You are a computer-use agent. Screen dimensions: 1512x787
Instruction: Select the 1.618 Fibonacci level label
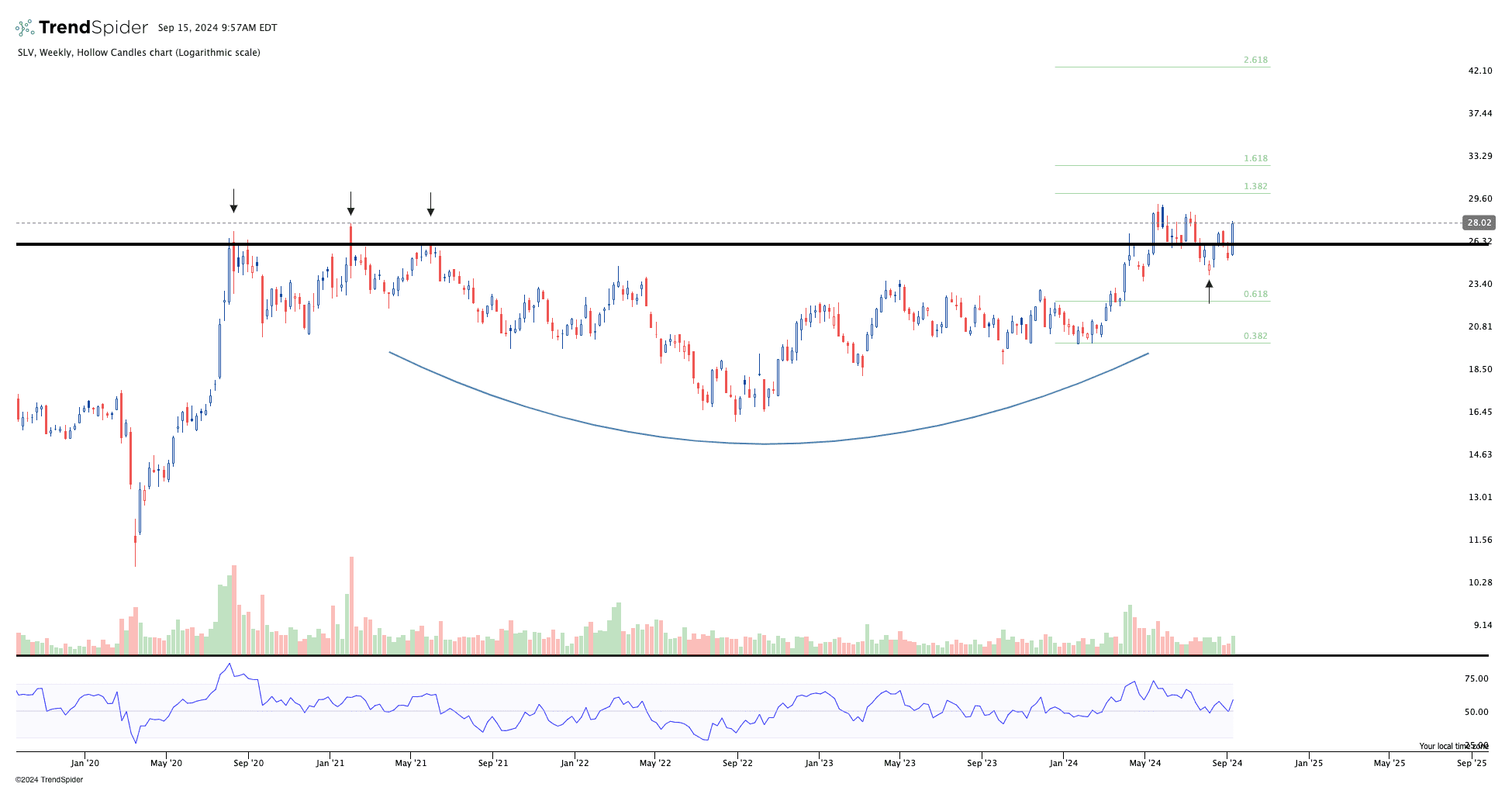[x=1255, y=158]
